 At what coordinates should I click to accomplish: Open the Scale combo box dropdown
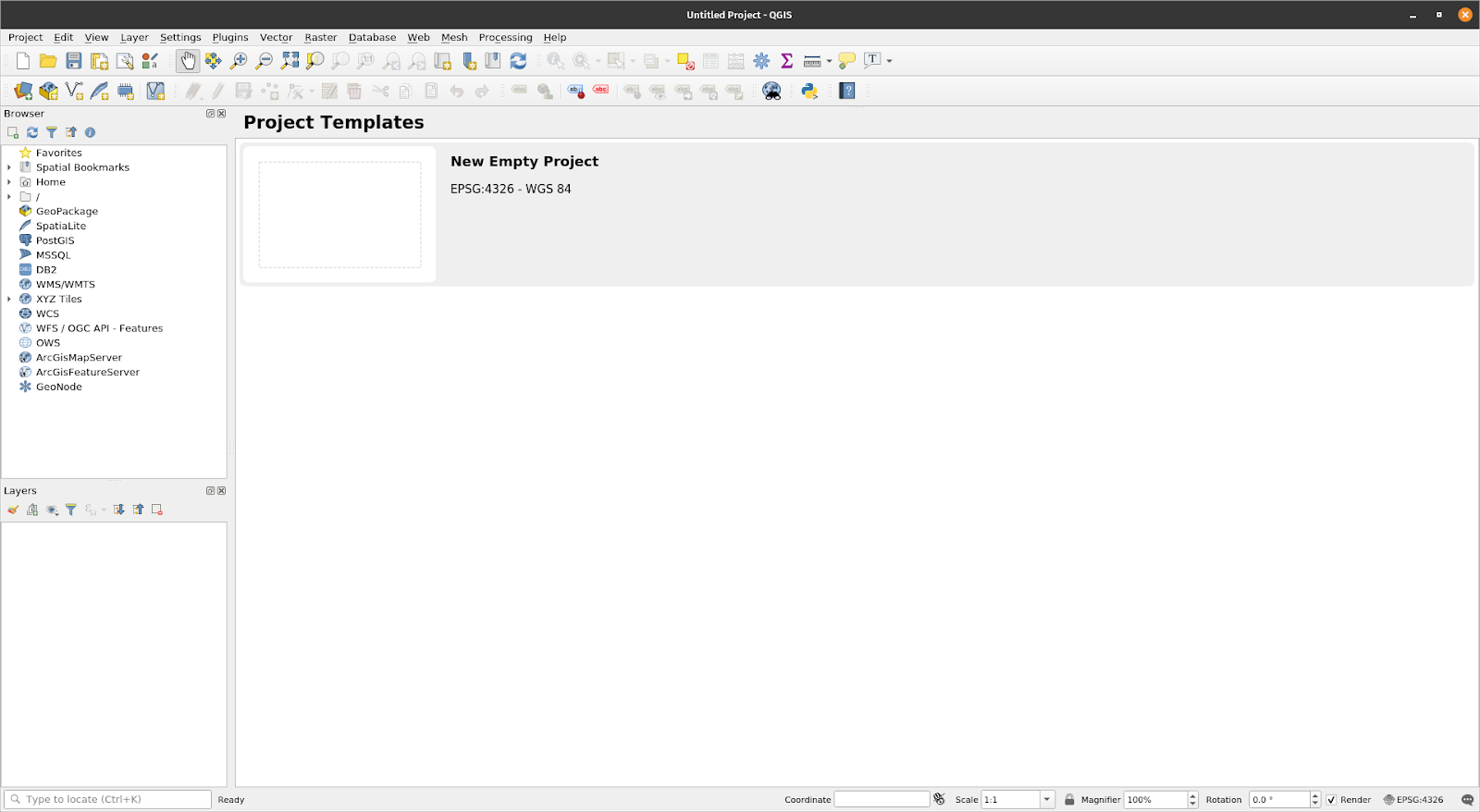click(x=1047, y=800)
